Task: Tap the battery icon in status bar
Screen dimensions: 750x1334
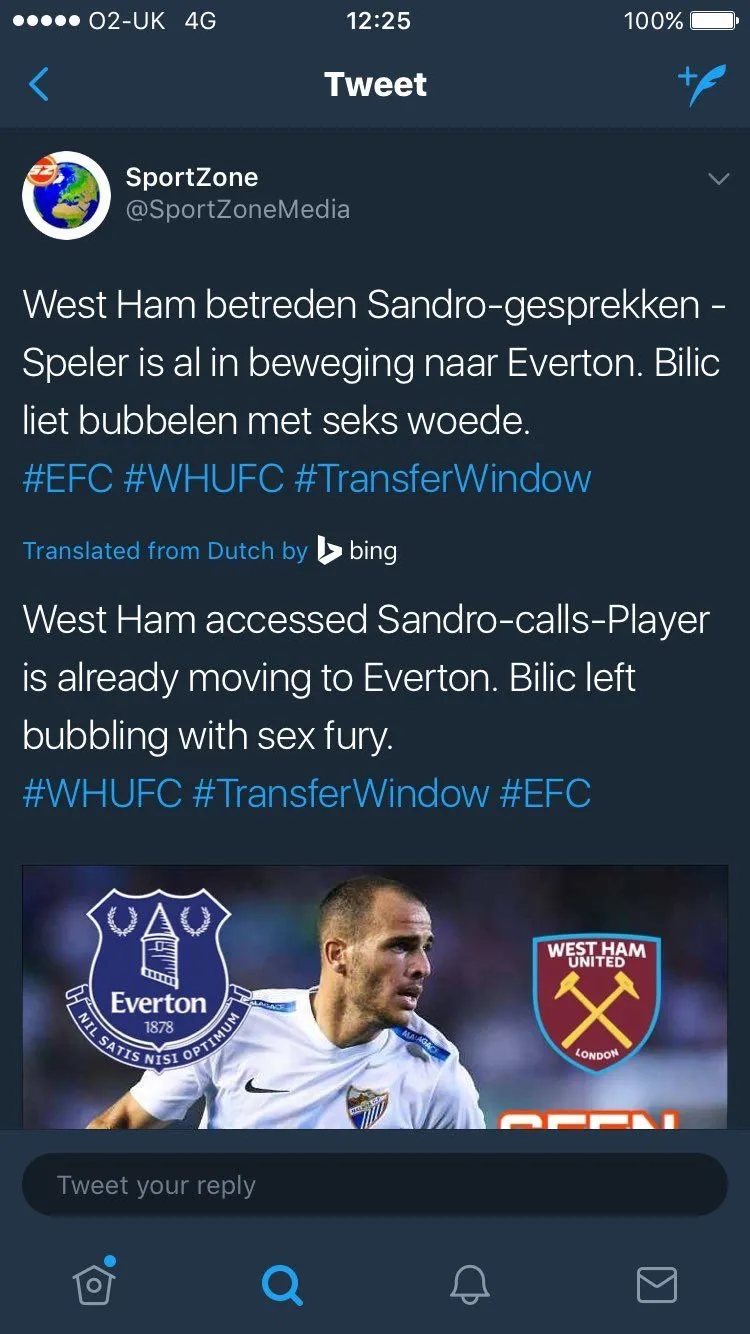Action: click(714, 21)
